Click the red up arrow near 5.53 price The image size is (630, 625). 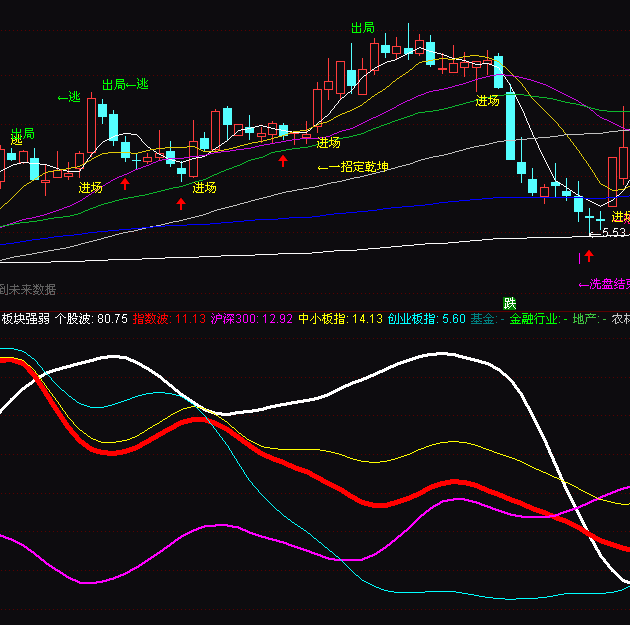tap(588, 256)
